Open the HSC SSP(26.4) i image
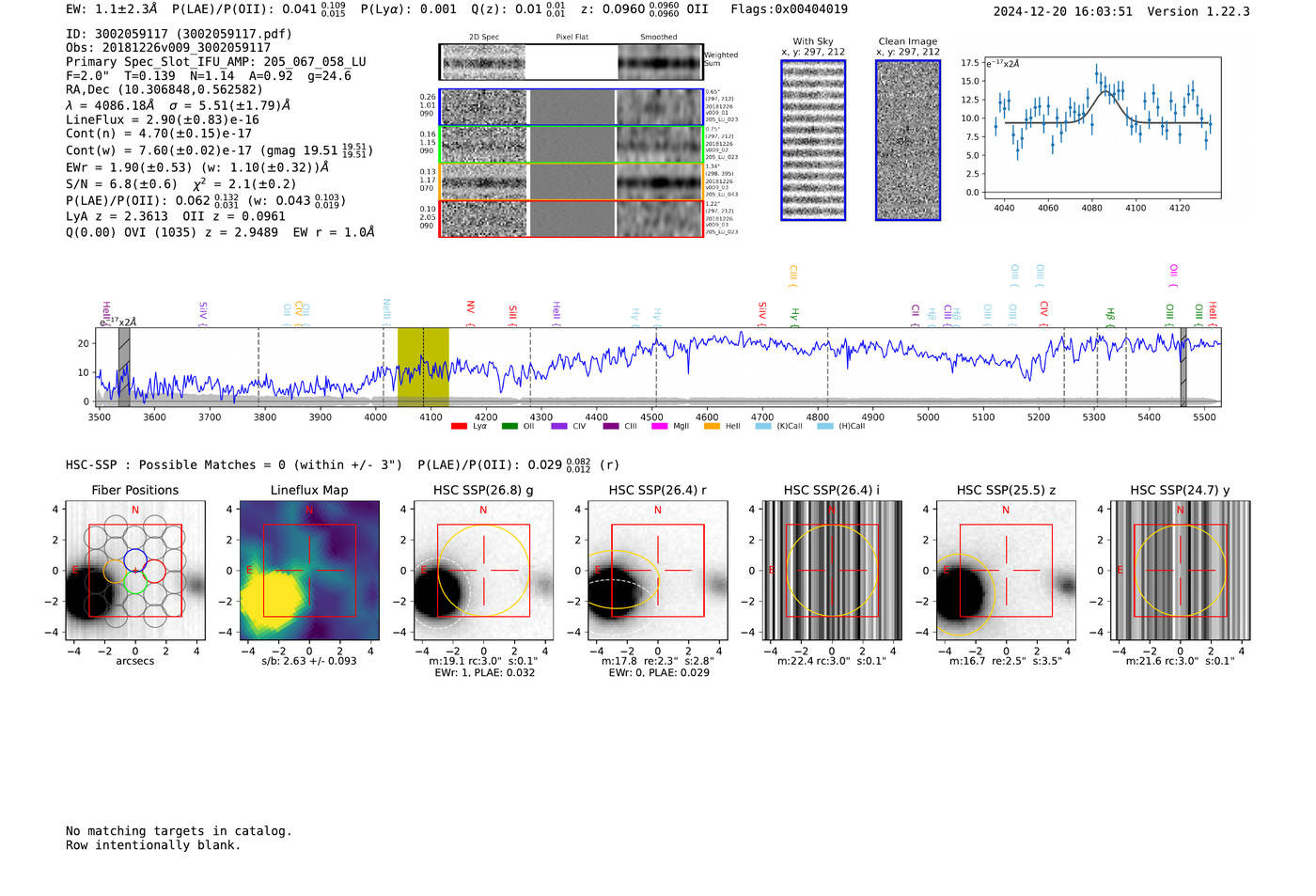 832,571
